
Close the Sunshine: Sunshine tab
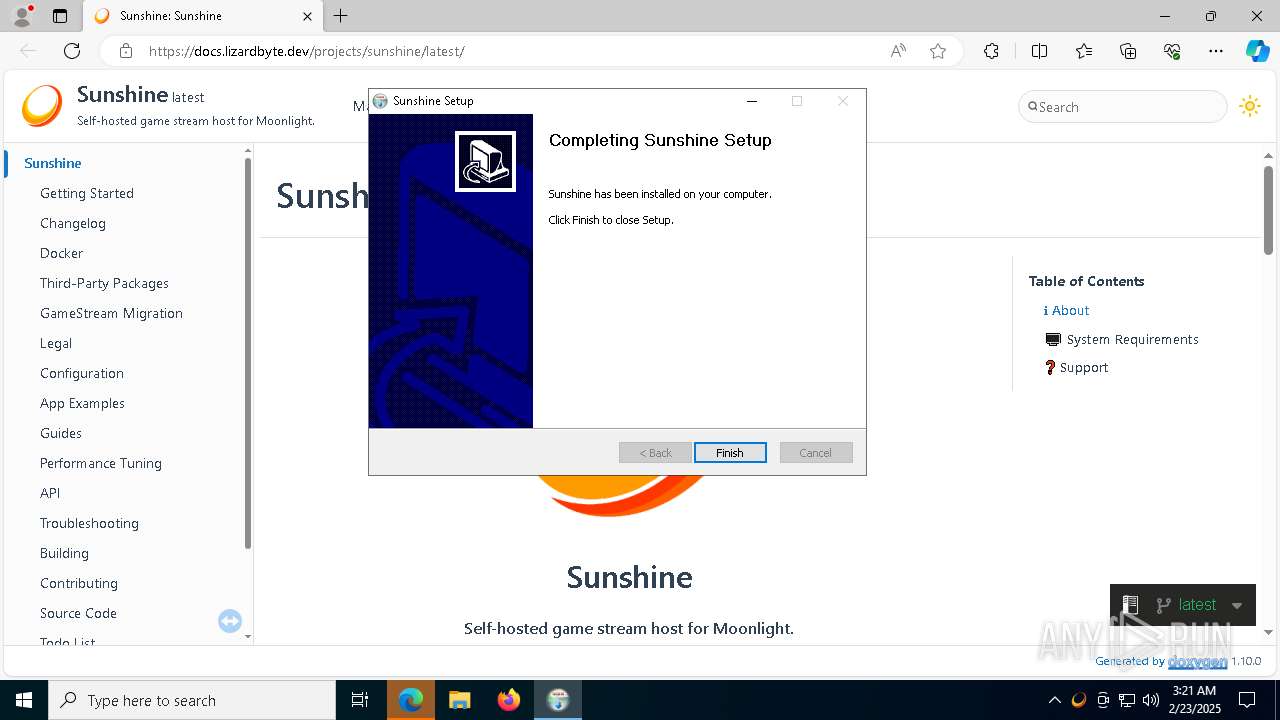click(x=307, y=16)
